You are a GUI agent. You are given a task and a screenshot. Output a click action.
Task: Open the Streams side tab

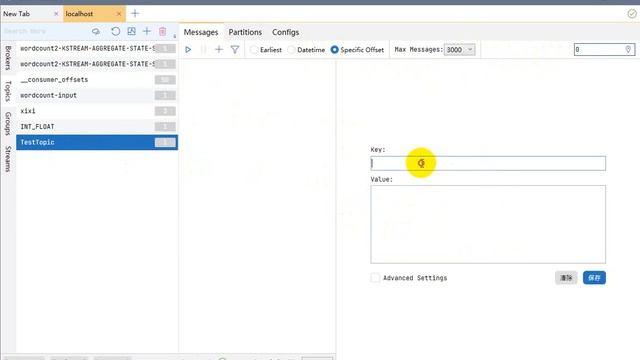click(8, 158)
